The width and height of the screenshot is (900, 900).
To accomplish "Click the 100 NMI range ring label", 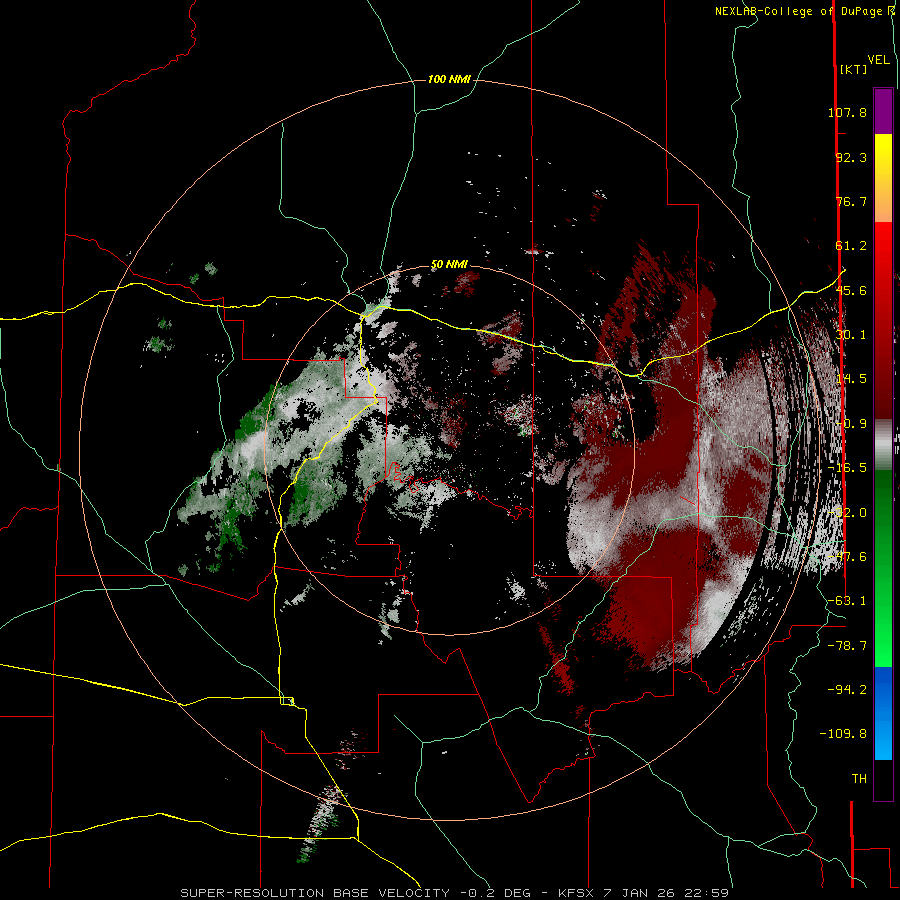I will coord(449,79).
